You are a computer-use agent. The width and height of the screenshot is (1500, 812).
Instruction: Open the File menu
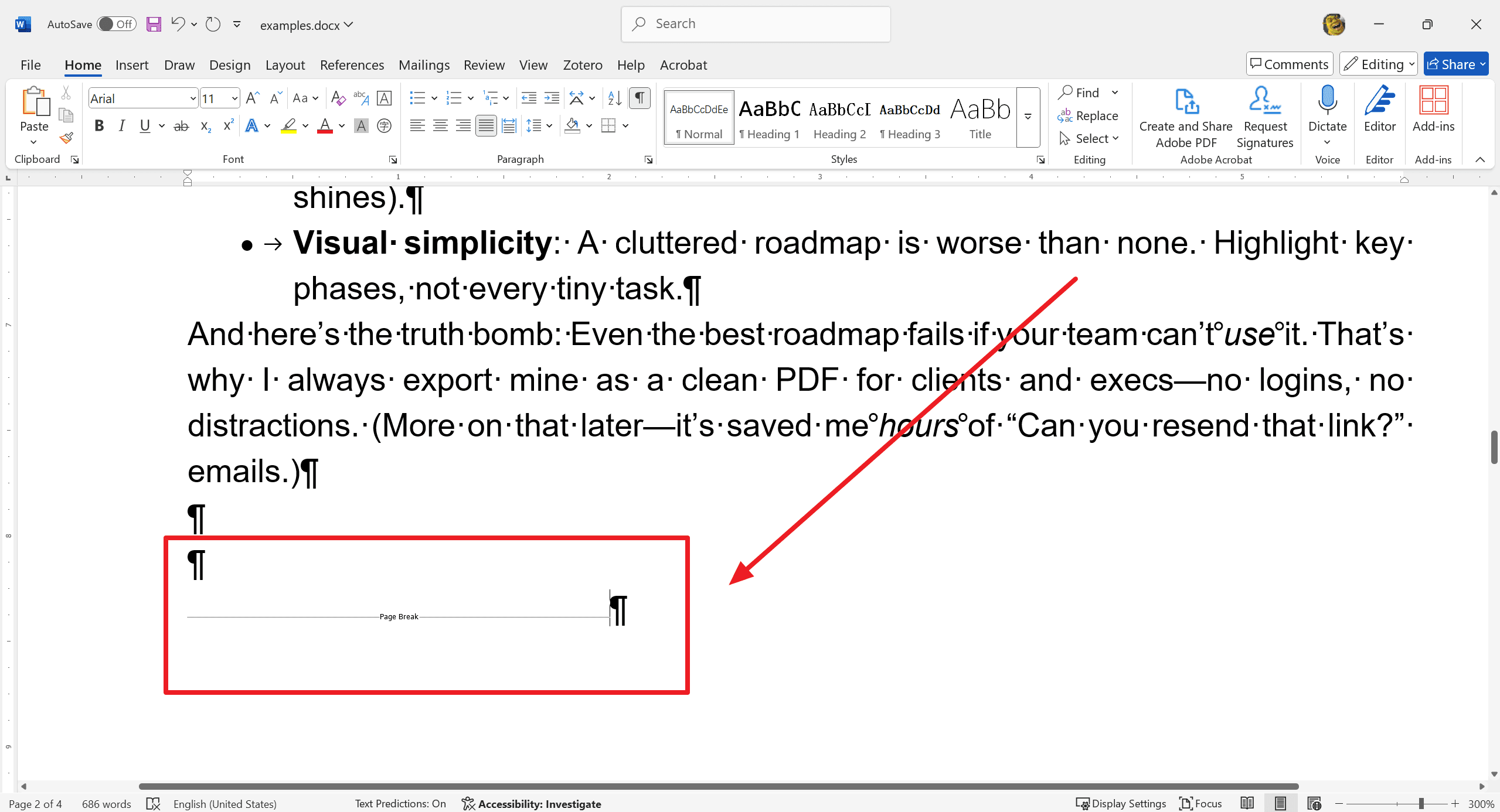click(30, 65)
